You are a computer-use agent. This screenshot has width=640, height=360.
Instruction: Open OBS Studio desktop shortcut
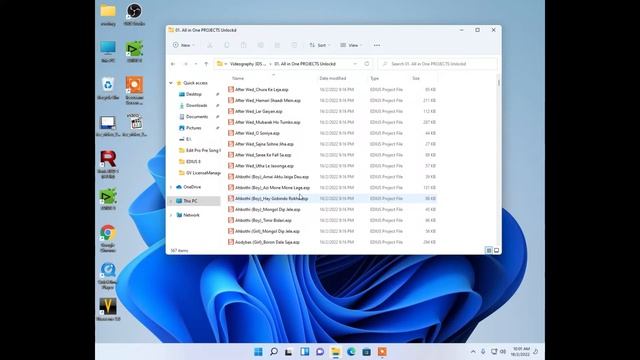tap(134, 15)
